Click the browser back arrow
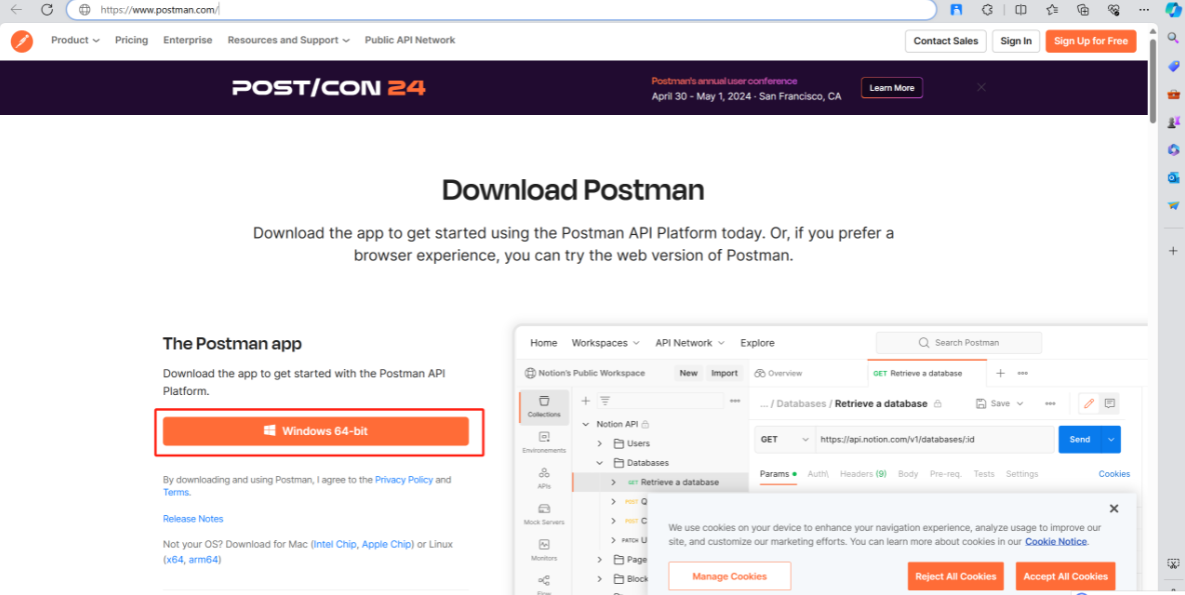The image size is (1185, 595). 16,10
